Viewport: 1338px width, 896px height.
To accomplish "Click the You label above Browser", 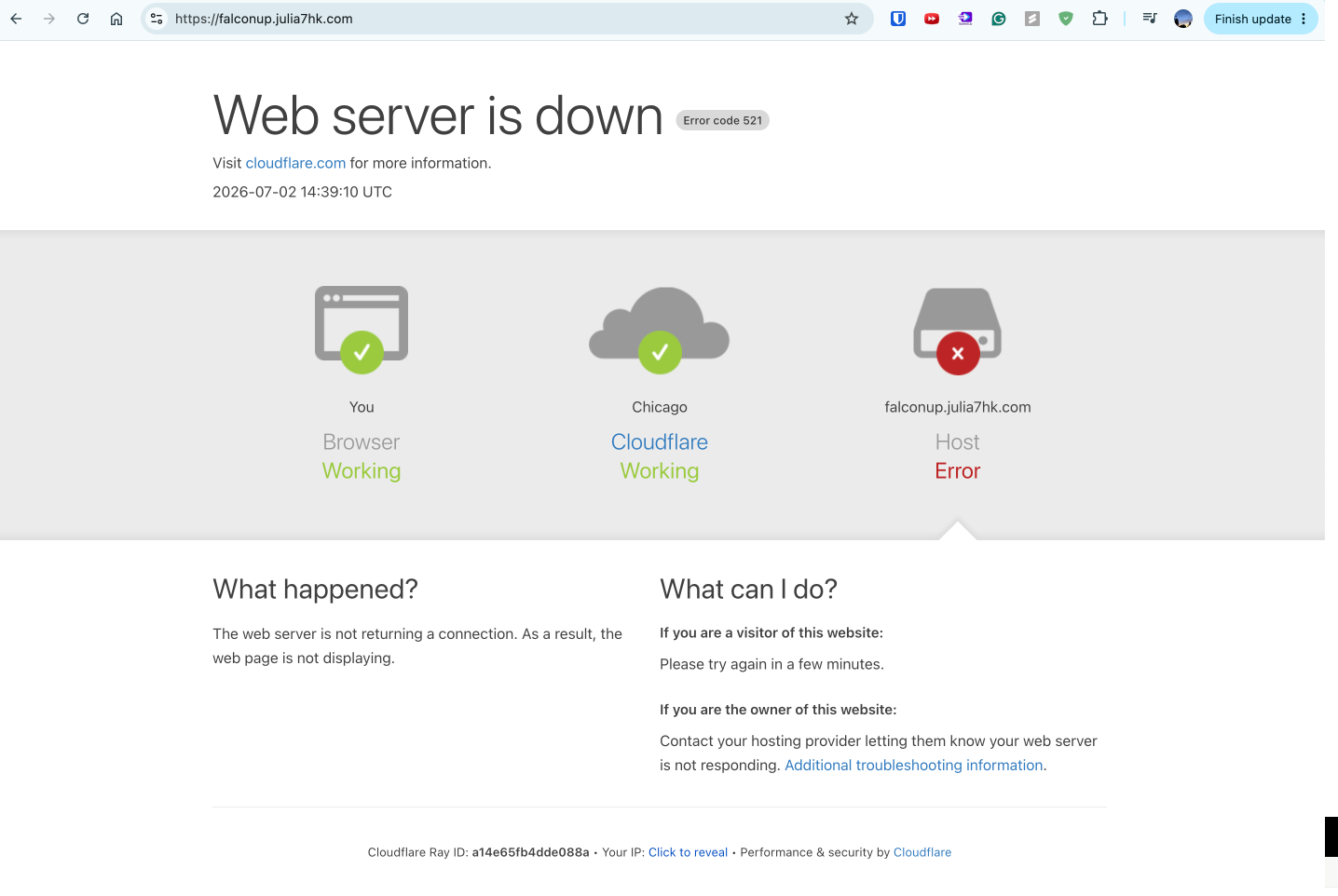I will tap(362, 407).
